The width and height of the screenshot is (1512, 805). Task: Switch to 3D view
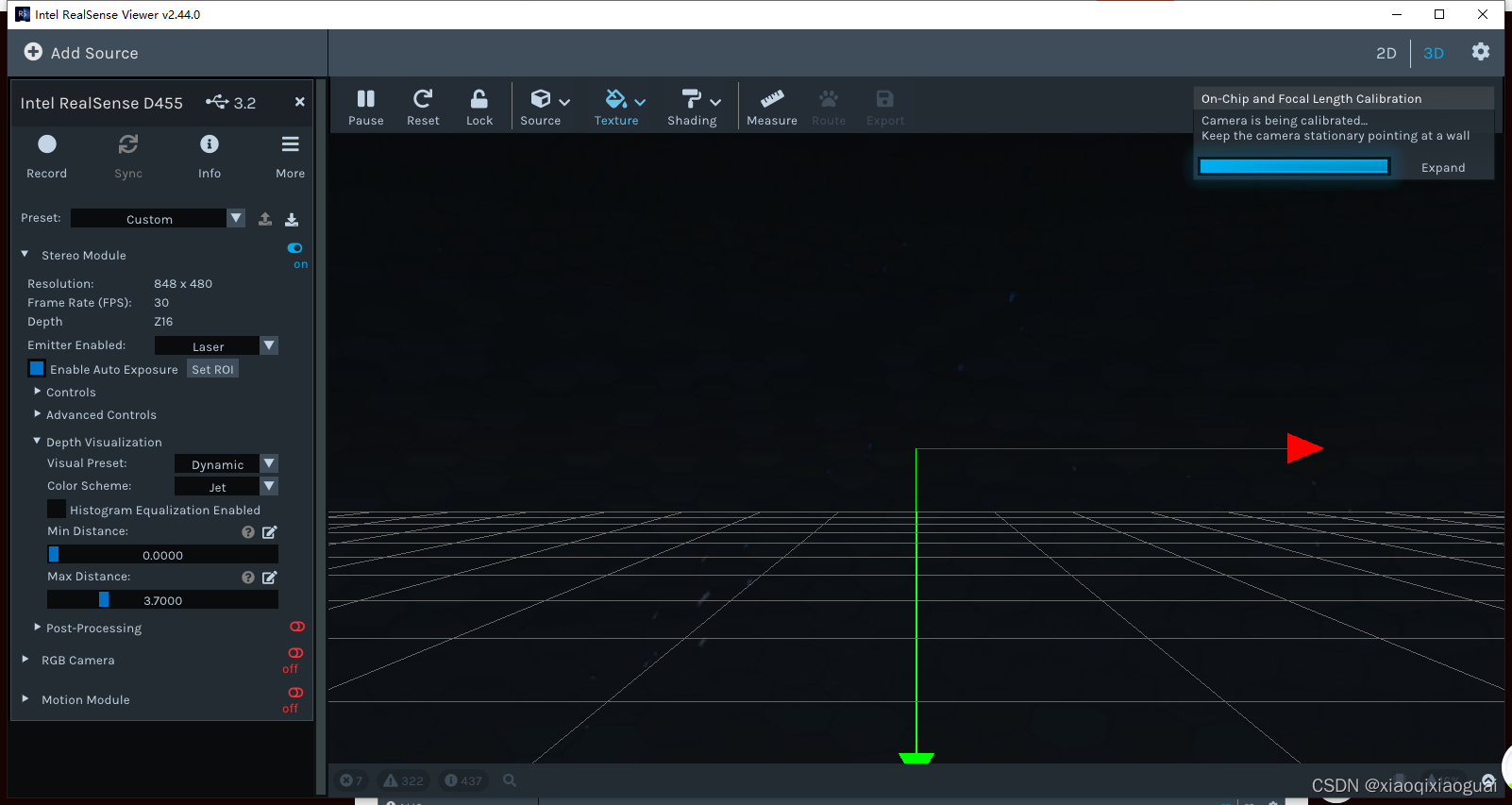1434,53
